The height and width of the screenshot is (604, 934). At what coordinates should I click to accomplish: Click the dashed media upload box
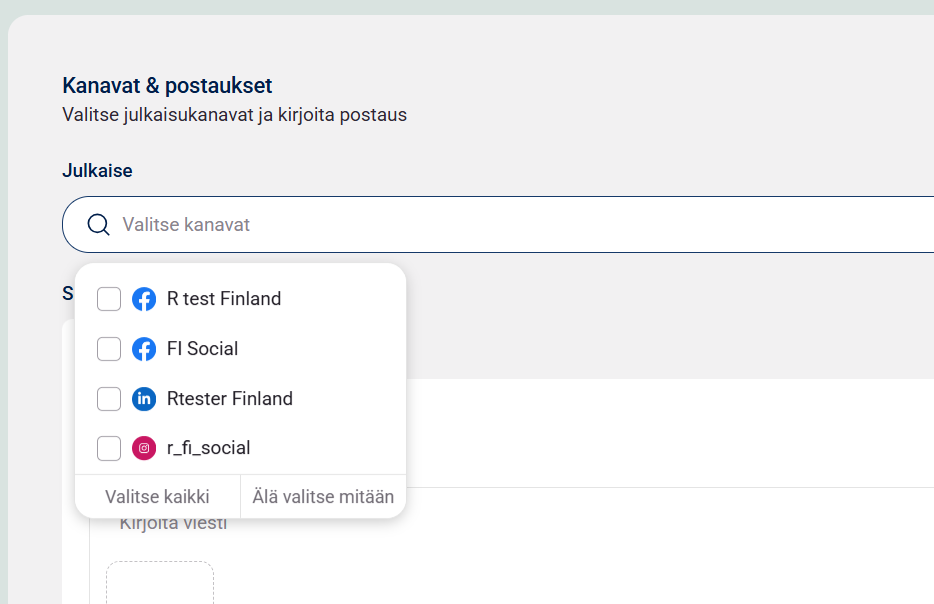pyautogui.click(x=160, y=584)
